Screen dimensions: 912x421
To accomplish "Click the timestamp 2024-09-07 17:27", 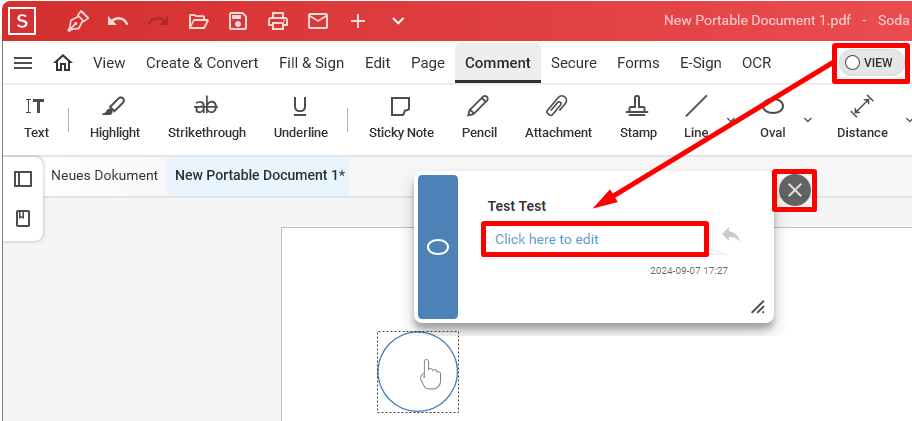I will click(689, 270).
